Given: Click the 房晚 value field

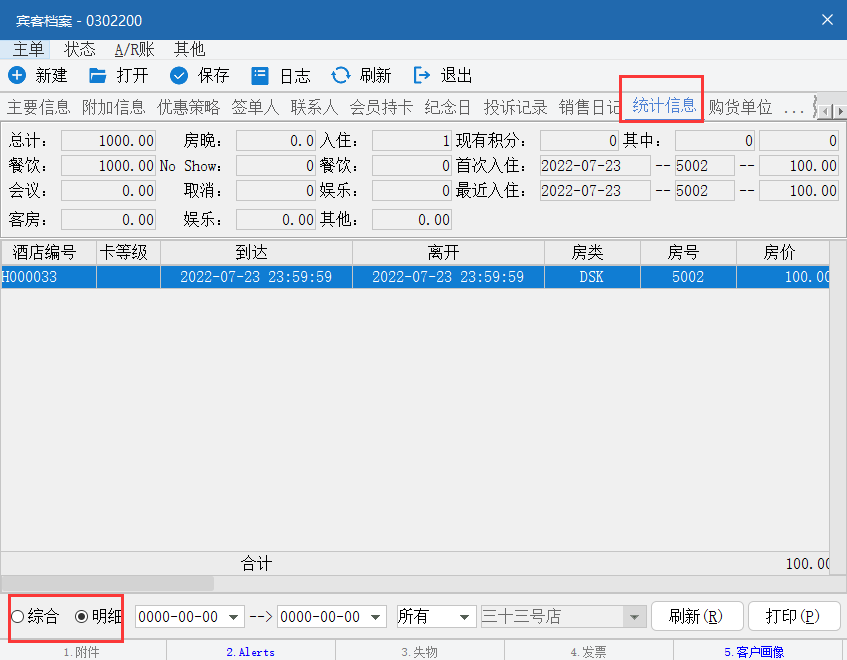Looking at the screenshot, I should point(275,140).
